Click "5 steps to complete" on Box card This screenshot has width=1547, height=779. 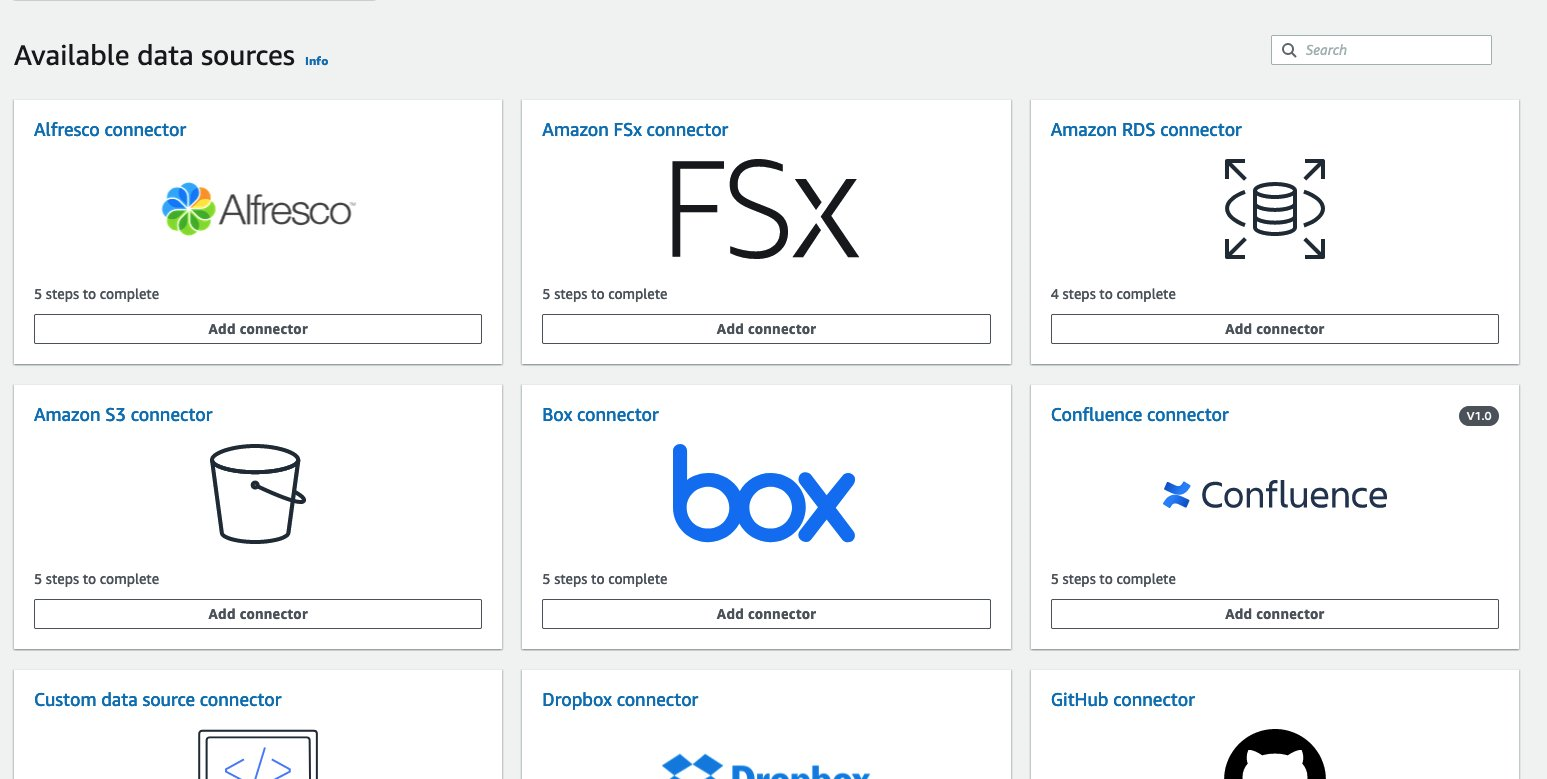pos(604,579)
